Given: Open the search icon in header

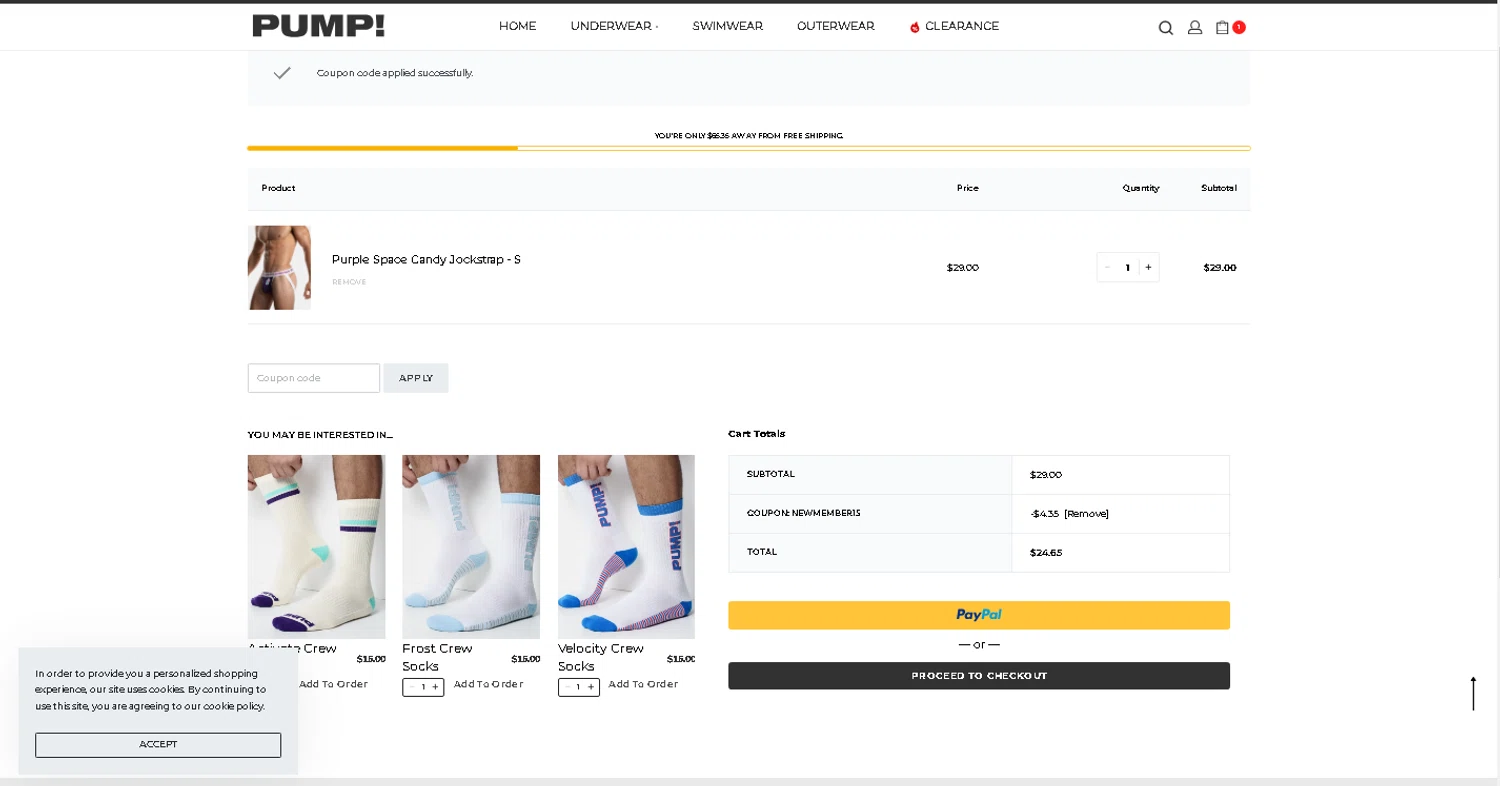Looking at the screenshot, I should pyautogui.click(x=1165, y=28).
